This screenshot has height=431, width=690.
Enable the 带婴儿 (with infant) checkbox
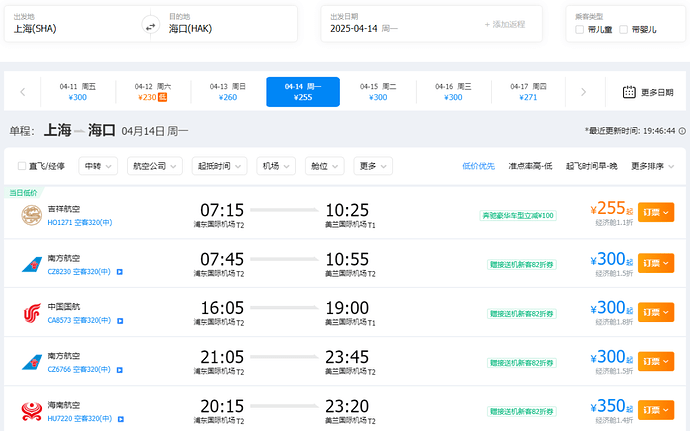point(624,30)
